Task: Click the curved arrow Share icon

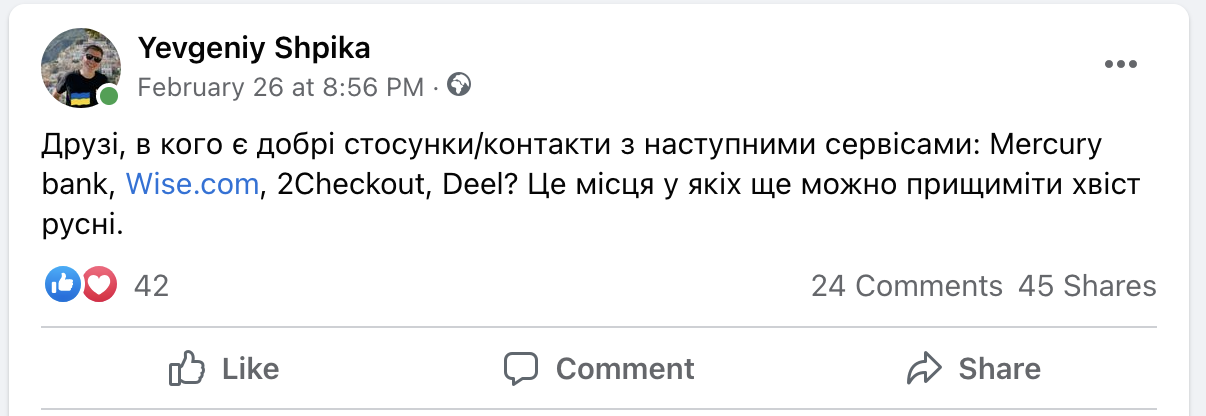Action: (x=925, y=369)
